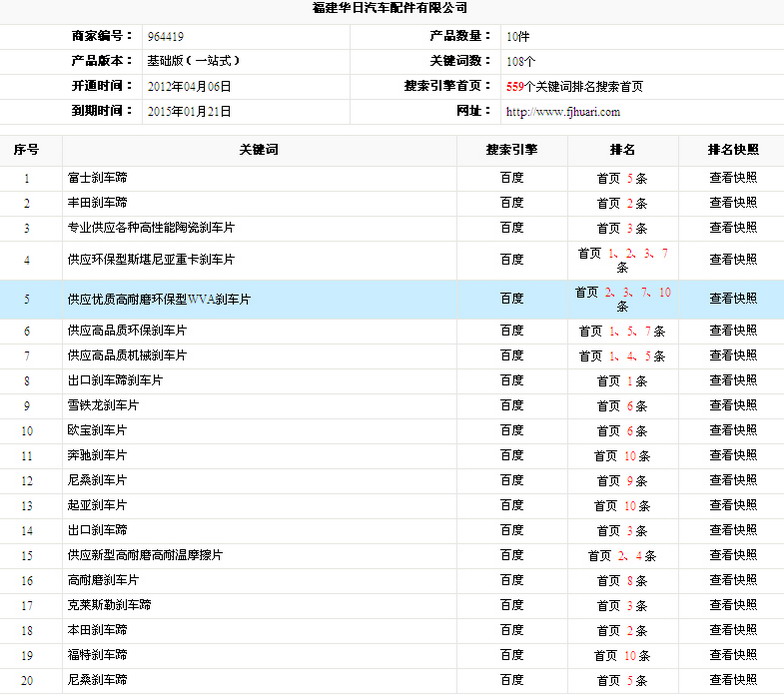The image size is (784, 698).
Task: View 查看快照 for 本田刹车蹄
Action: (x=733, y=630)
